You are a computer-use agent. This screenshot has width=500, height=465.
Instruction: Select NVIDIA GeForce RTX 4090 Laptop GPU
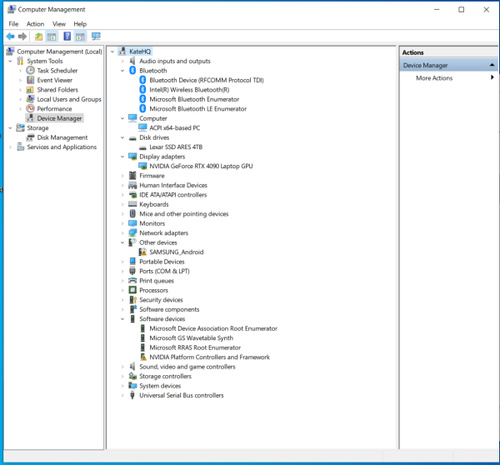[x=201, y=166]
